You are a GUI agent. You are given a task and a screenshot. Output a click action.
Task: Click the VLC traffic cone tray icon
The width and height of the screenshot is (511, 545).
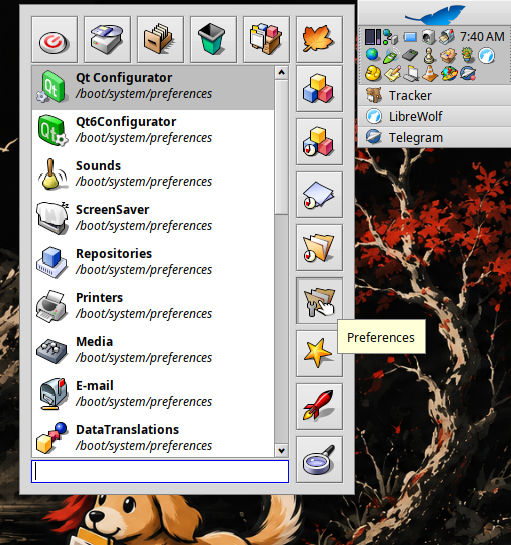(430, 73)
